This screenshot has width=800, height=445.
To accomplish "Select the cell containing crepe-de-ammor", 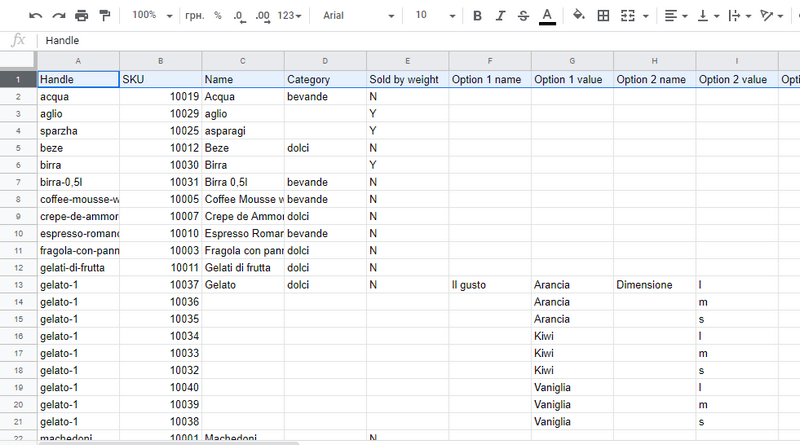I will click(78, 216).
